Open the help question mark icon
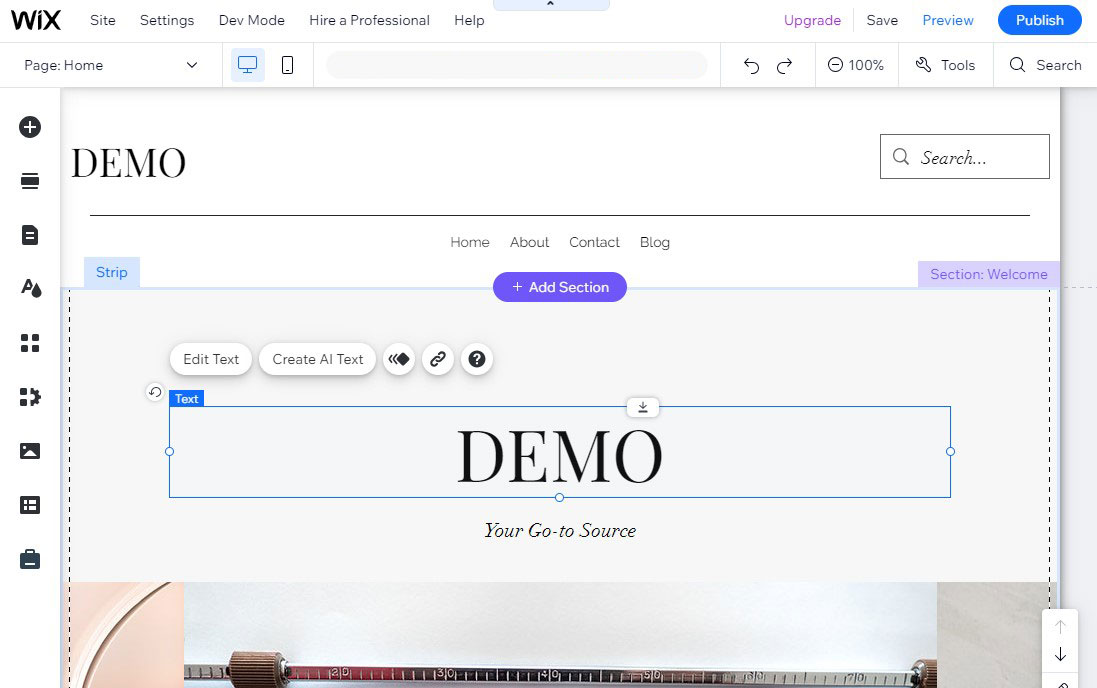1097x688 pixels. click(477, 359)
